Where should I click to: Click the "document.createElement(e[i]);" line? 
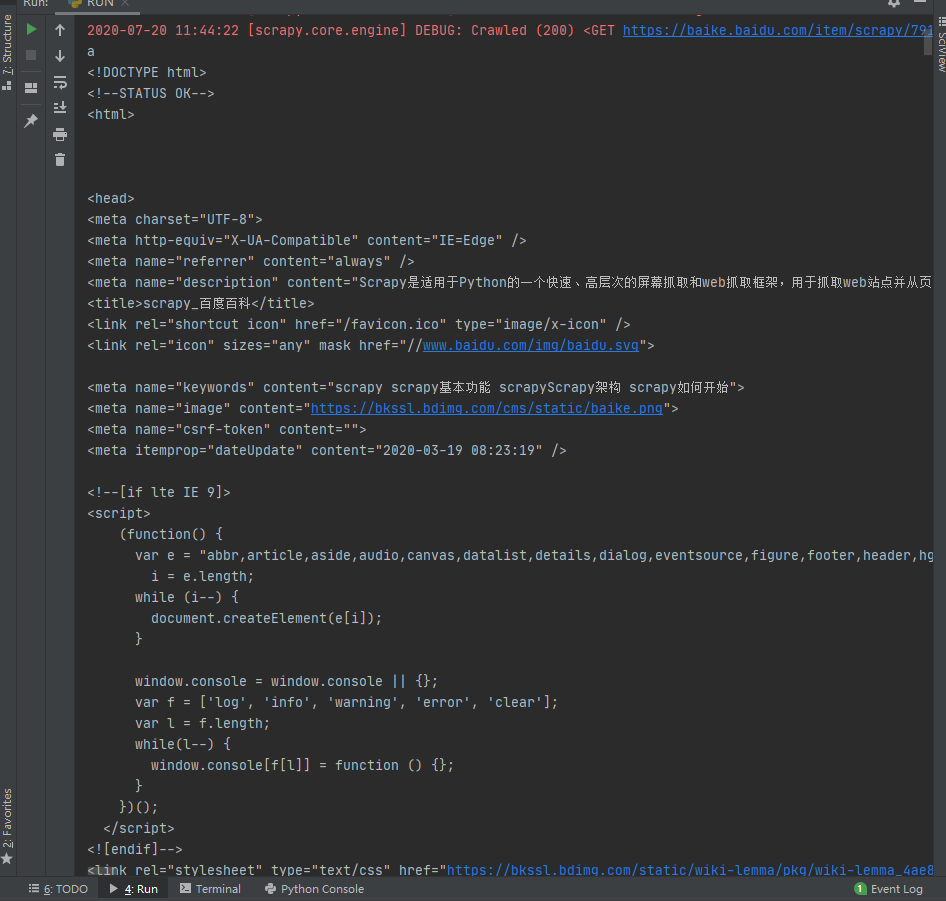coord(266,619)
